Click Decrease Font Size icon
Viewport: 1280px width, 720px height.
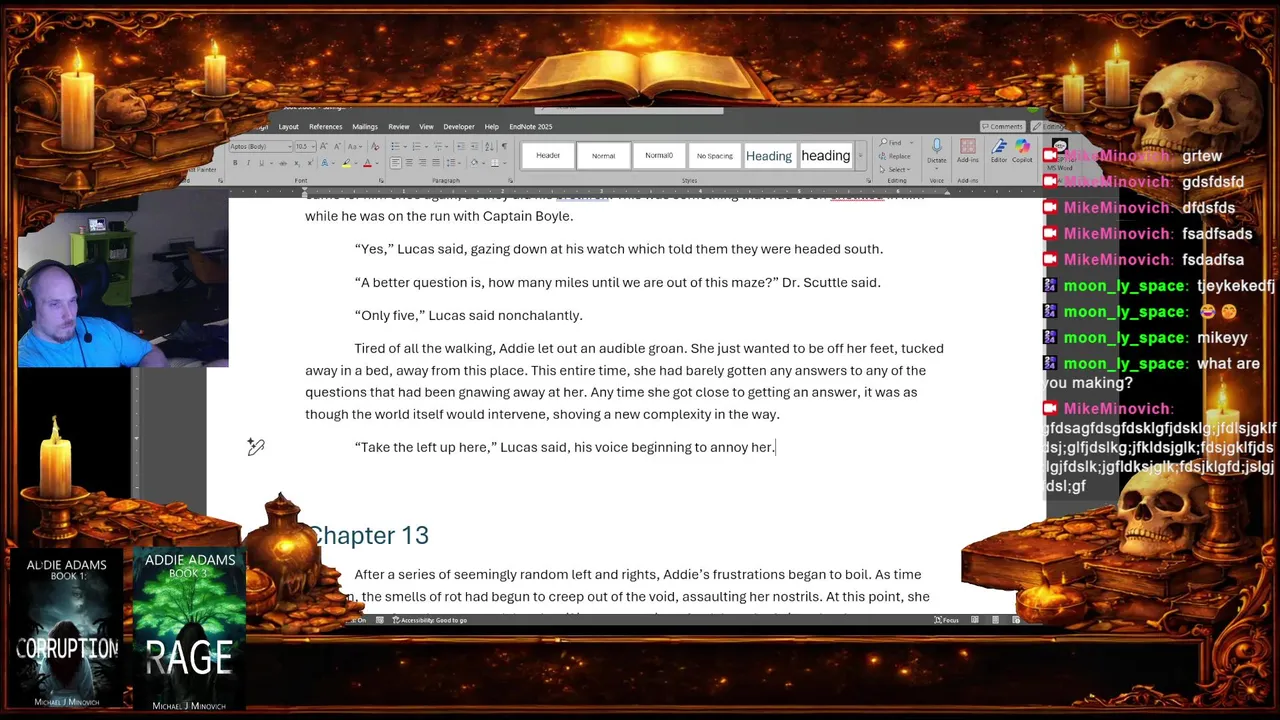pyautogui.click(x=337, y=146)
